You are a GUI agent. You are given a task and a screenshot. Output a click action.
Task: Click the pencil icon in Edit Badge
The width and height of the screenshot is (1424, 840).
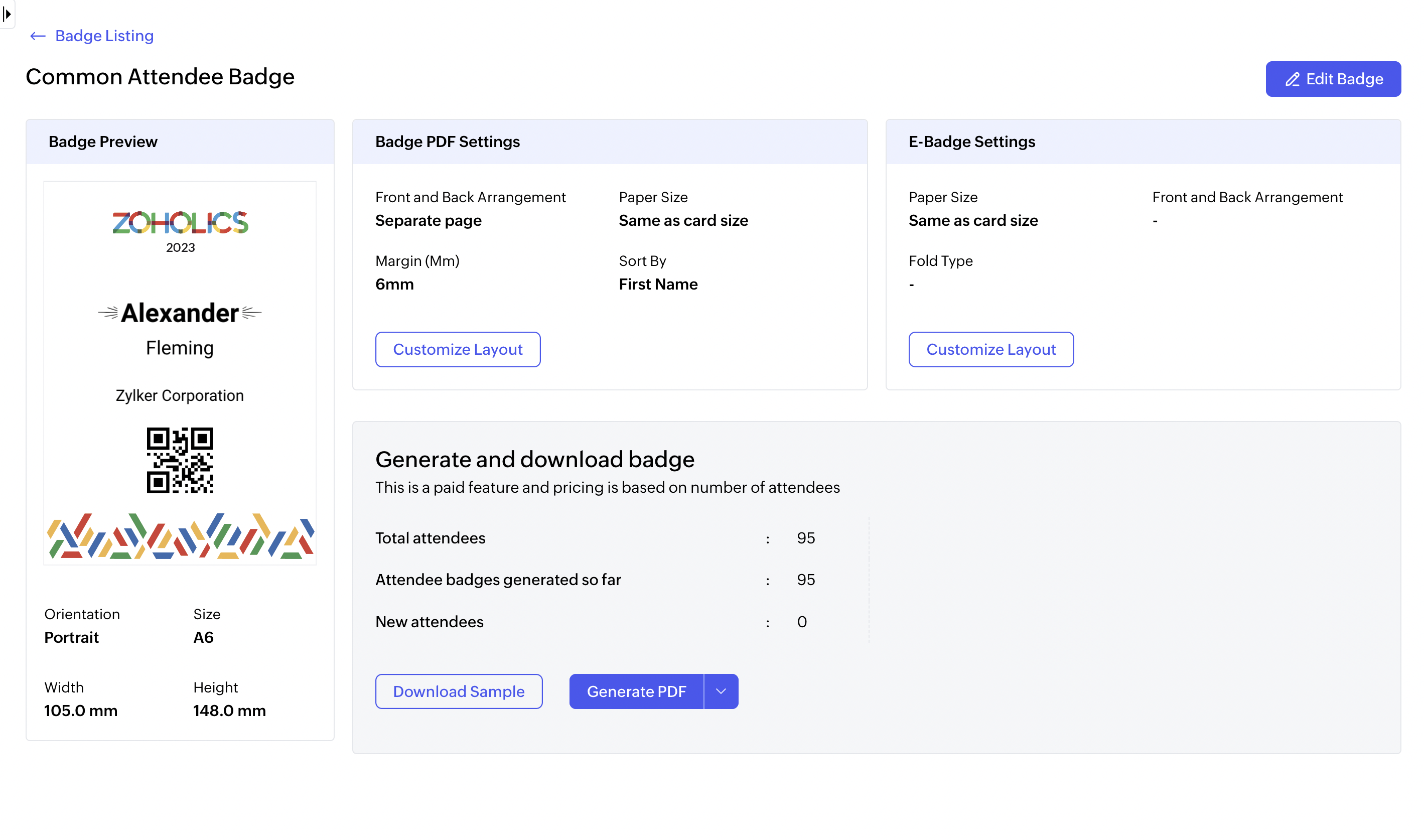(x=1292, y=79)
